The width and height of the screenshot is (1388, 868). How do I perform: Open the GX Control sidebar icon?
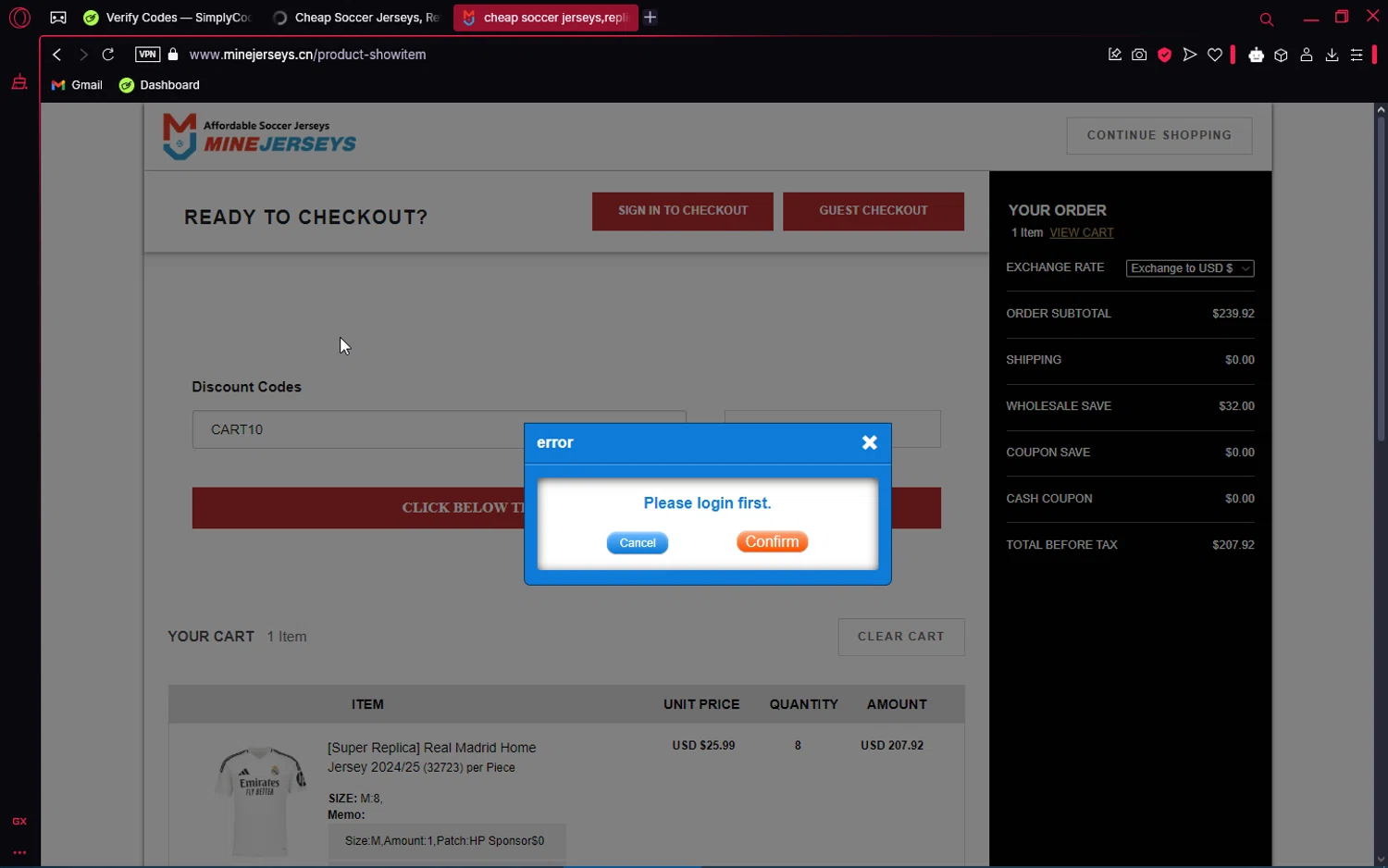tap(19, 821)
